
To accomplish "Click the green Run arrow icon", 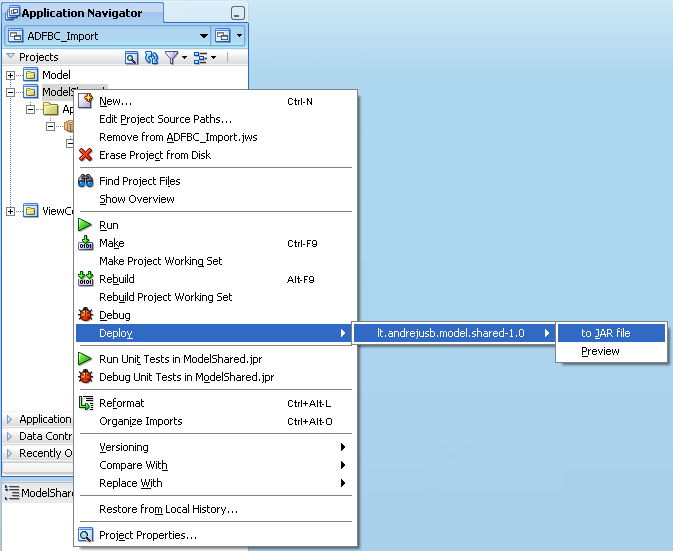I will [85, 225].
